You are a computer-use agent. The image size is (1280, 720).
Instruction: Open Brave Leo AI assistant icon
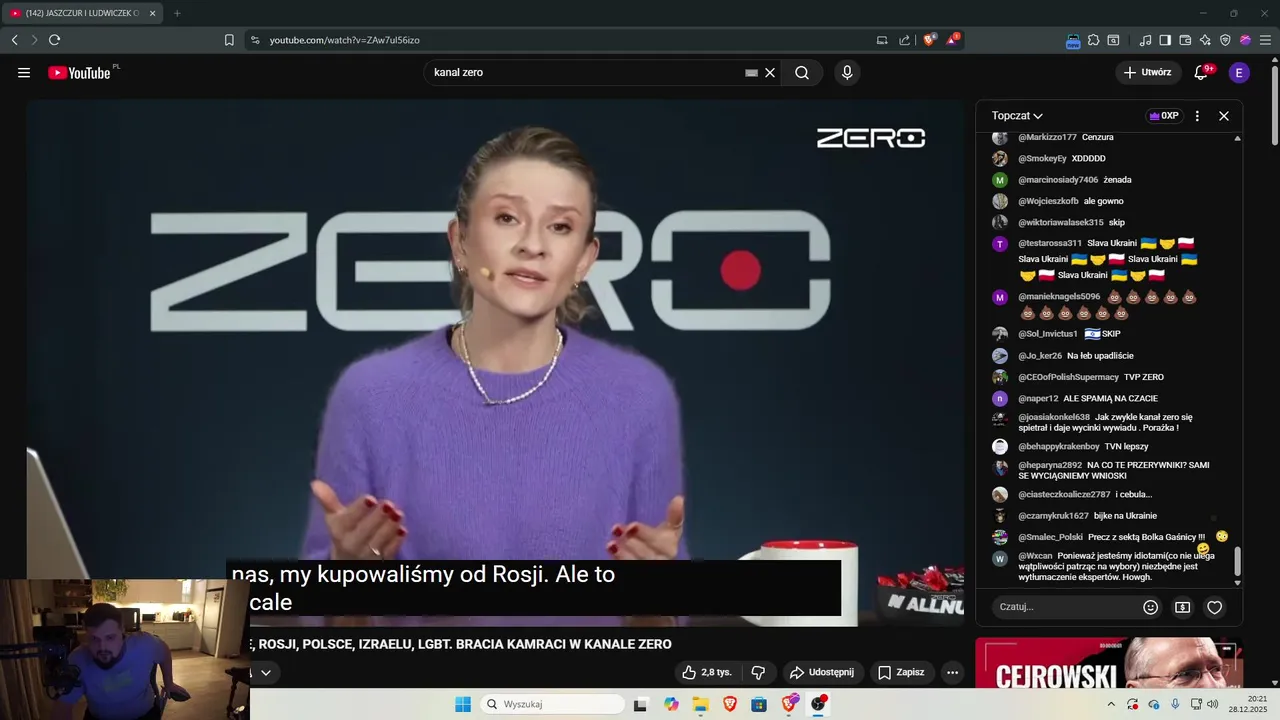click(1205, 40)
